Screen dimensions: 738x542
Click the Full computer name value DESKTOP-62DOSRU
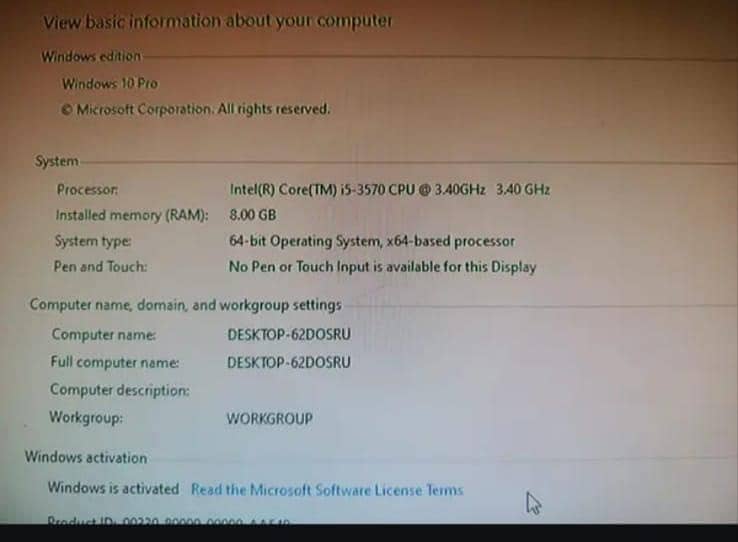[289, 362]
